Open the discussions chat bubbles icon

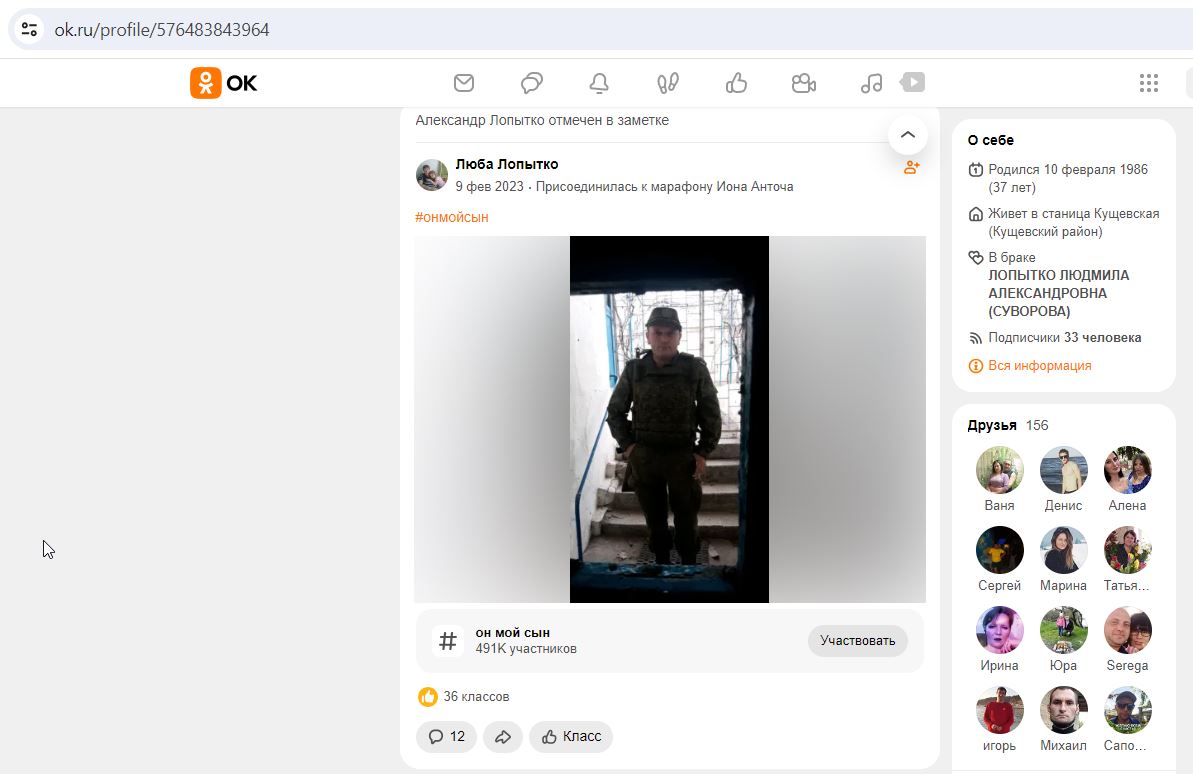[x=532, y=83]
